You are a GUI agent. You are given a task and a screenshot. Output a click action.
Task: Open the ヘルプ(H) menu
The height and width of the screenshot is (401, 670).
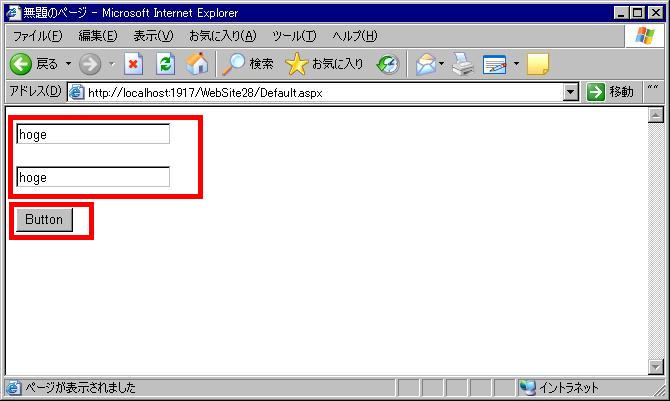click(355, 36)
